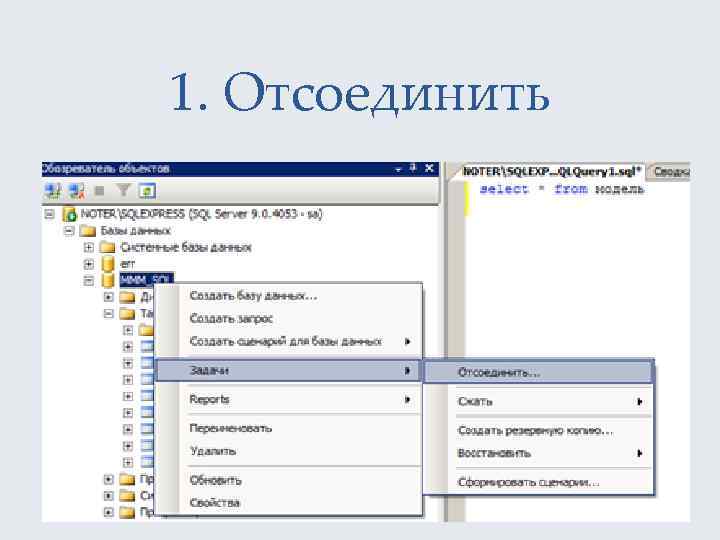
Task: Select the NOTER\SQLEXPRESS server node text
Action: pyautogui.click(x=201, y=214)
